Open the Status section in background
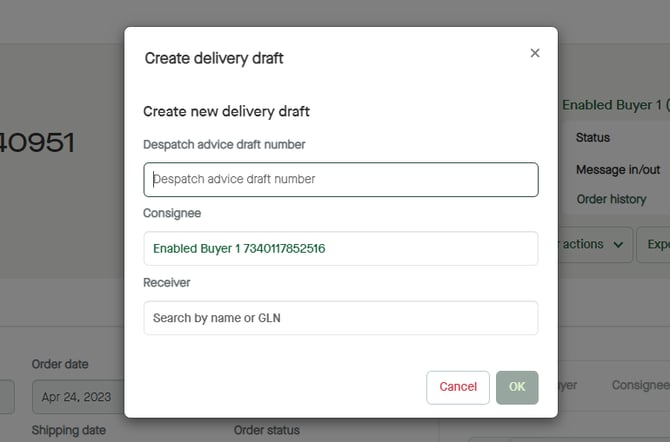The image size is (670, 442). click(x=593, y=137)
